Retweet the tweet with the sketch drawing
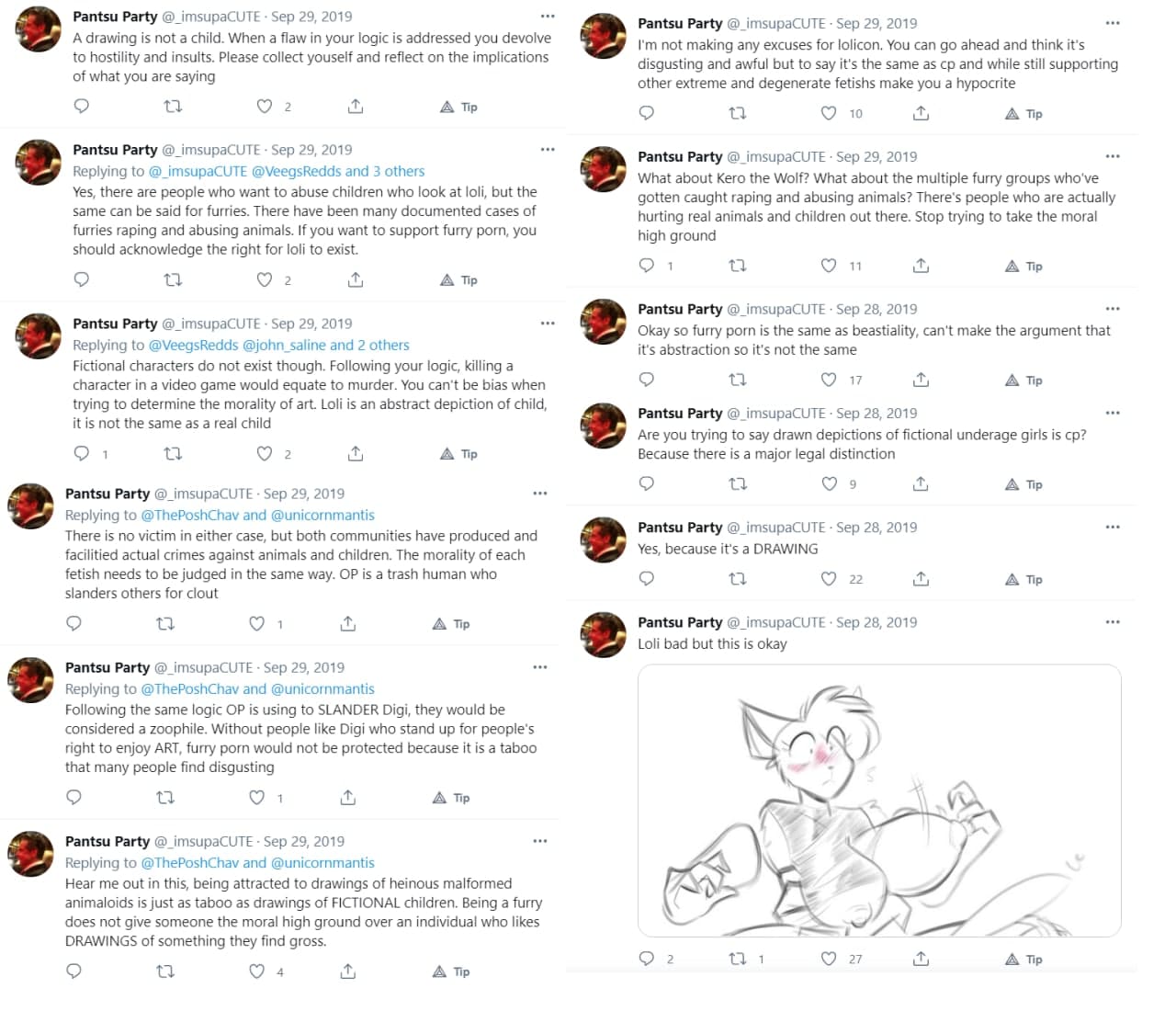Image resolution: width=1176 pixels, height=1011 pixels. [x=738, y=959]
